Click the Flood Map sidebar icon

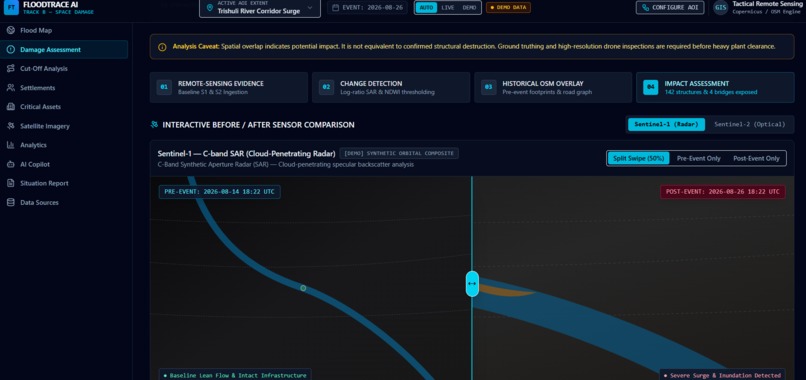tap(10, 30)
